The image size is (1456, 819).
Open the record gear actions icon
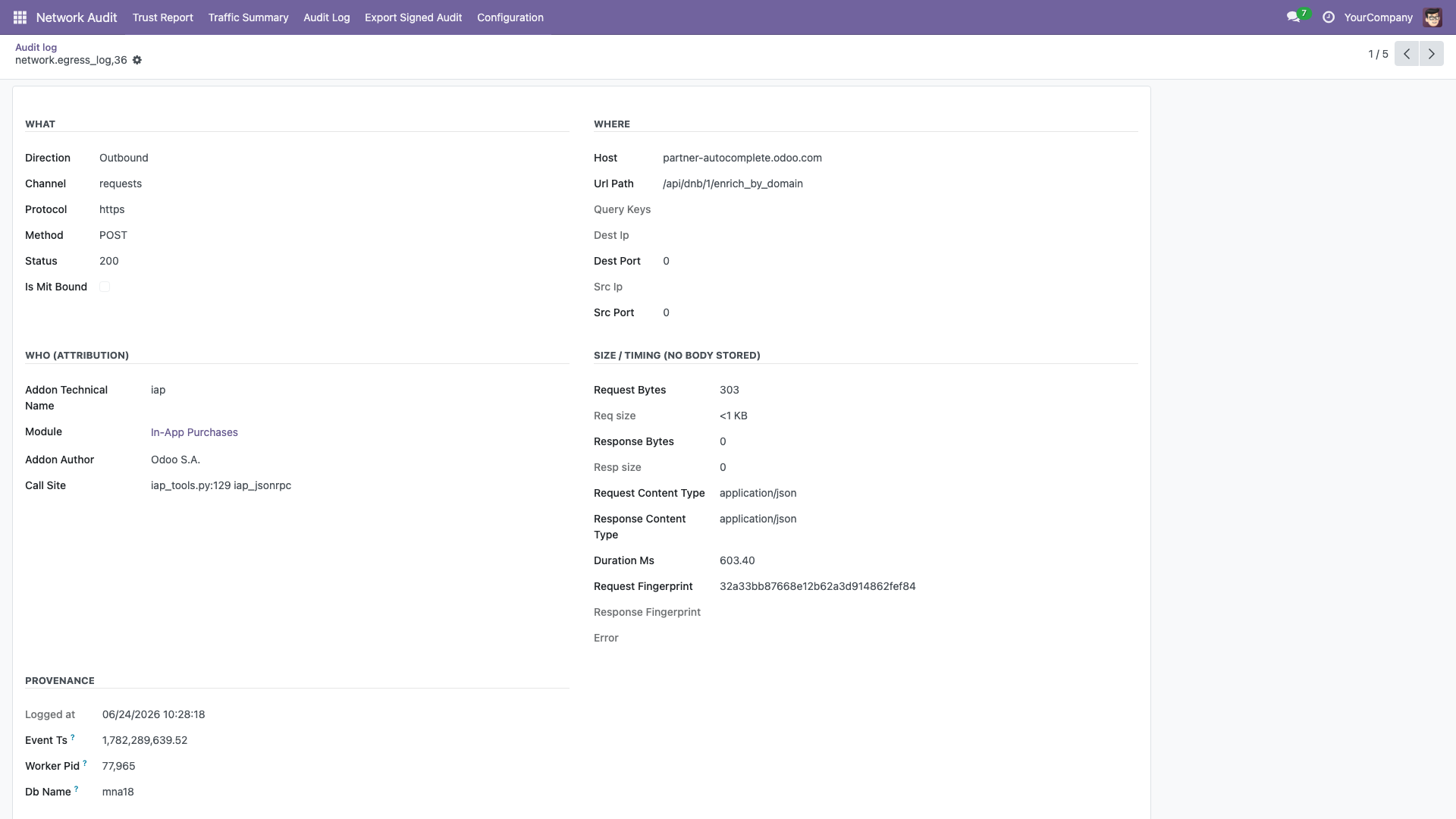137,60
